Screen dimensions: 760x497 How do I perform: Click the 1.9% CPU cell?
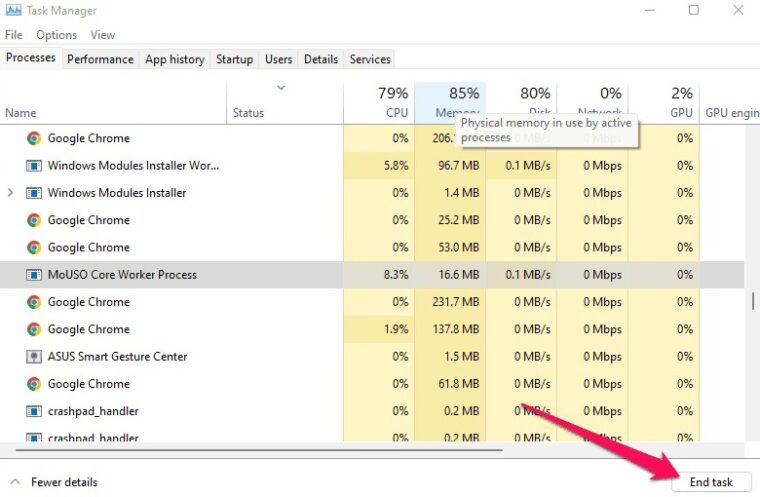pyautogui.click(x=379, y=329)
